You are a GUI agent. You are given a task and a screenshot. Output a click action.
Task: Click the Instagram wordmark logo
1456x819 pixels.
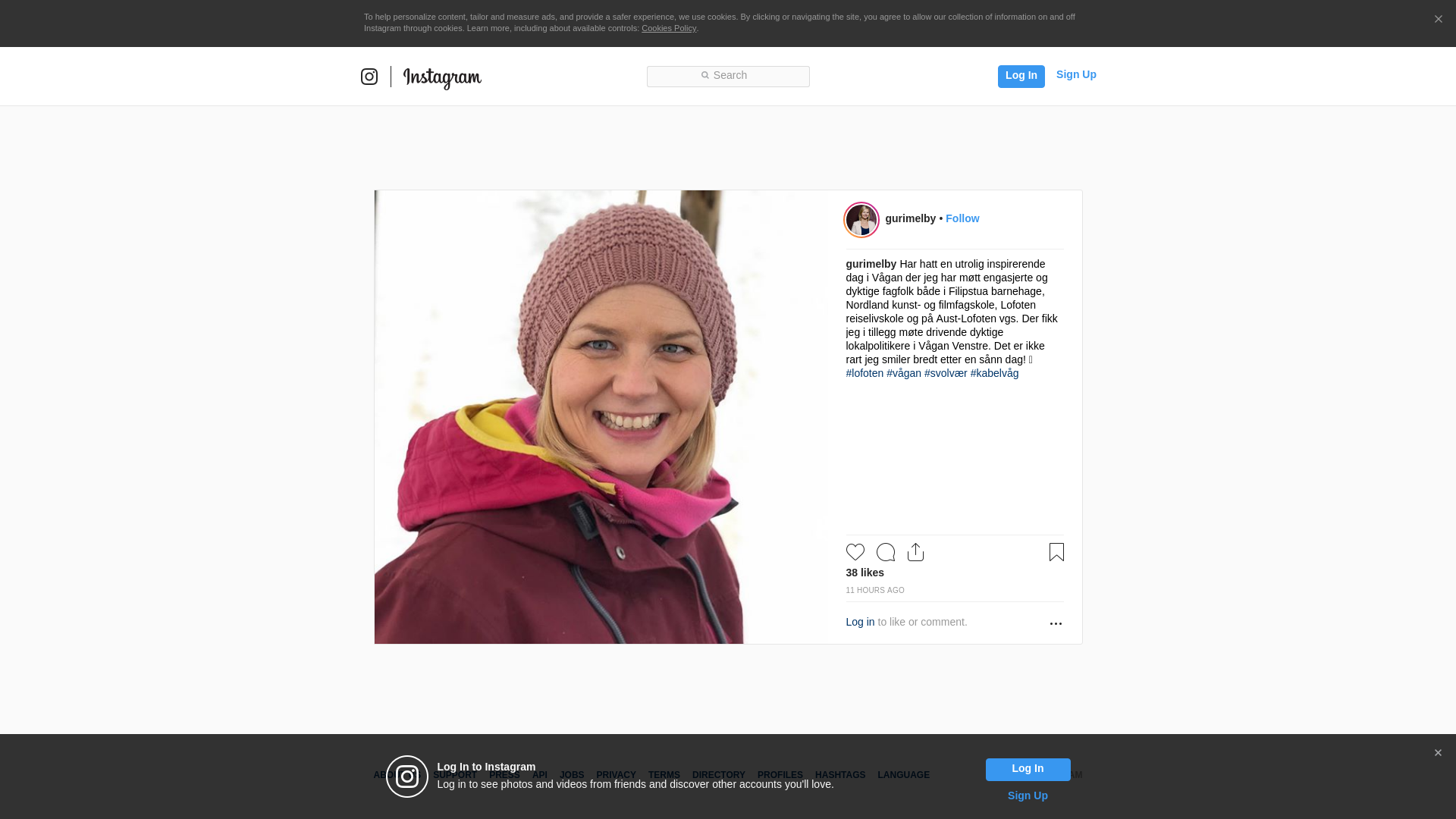point(442,77)
